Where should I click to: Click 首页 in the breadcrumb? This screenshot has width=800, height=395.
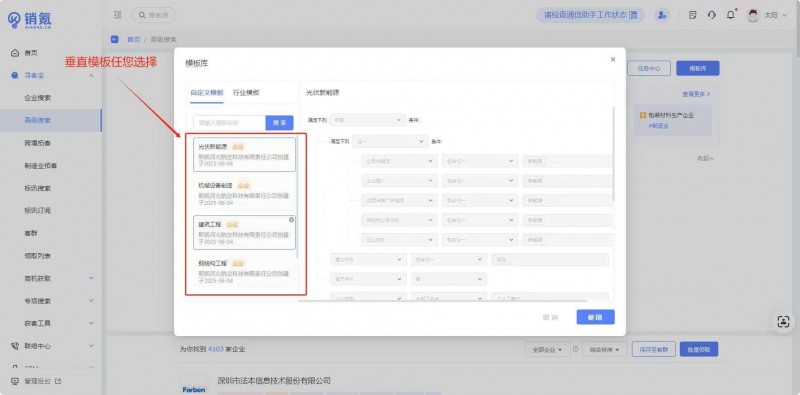(x=133, y=39)
